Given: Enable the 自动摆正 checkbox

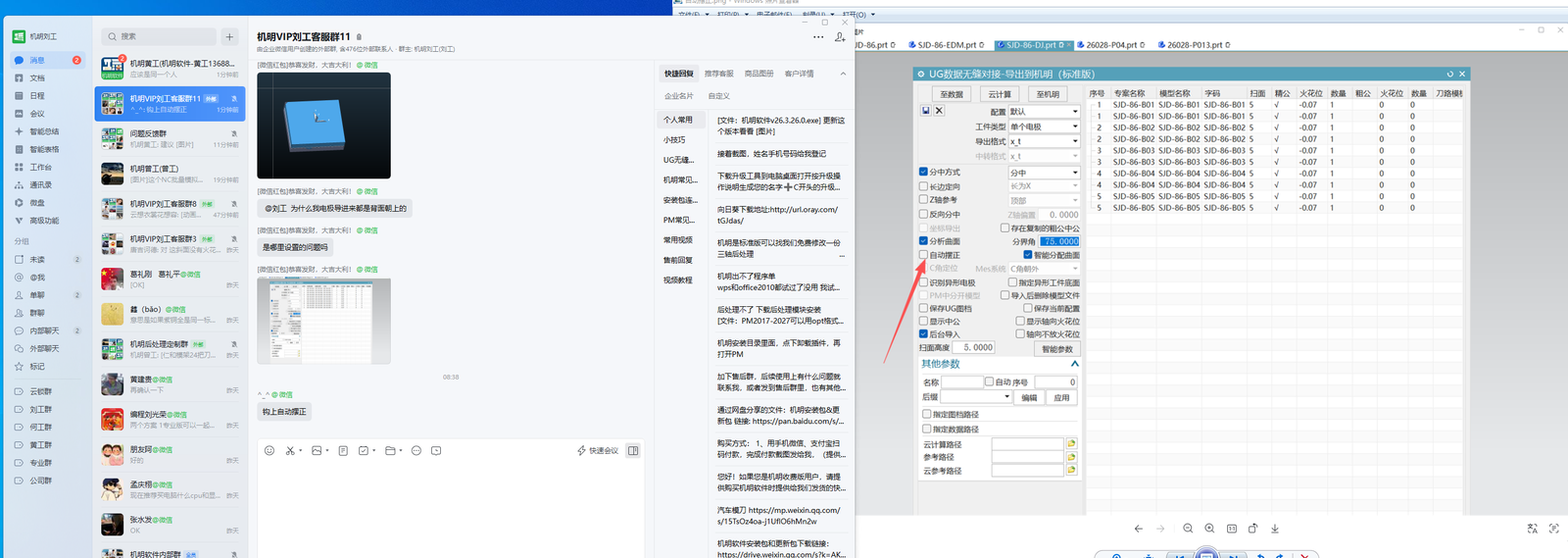Looking at the screenshot, I should (x=923, y=255).
